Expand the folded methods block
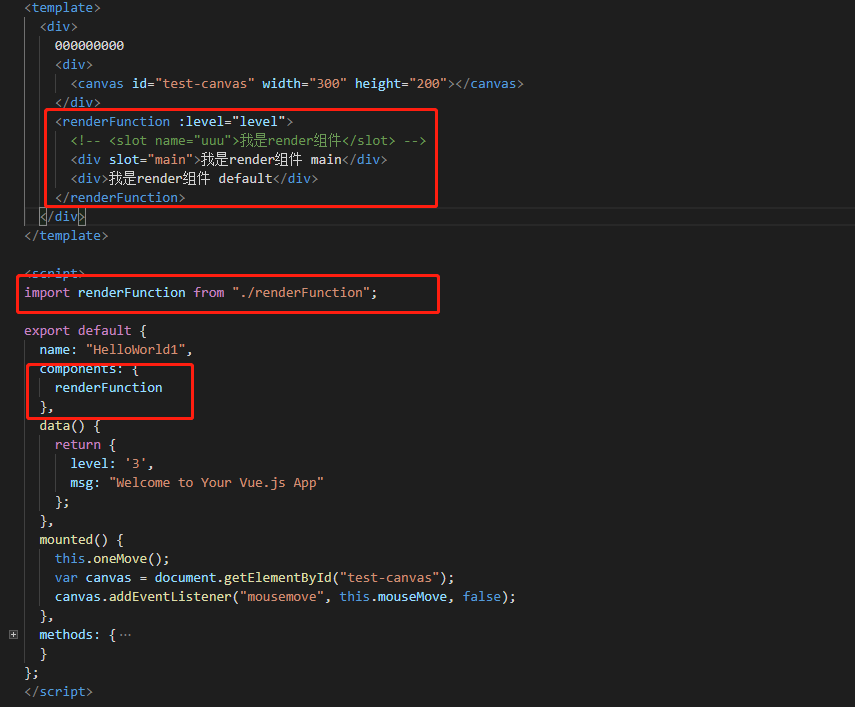The height and width of the screenshot is (707, 855). pyautogui.click(x=14, y=635)
